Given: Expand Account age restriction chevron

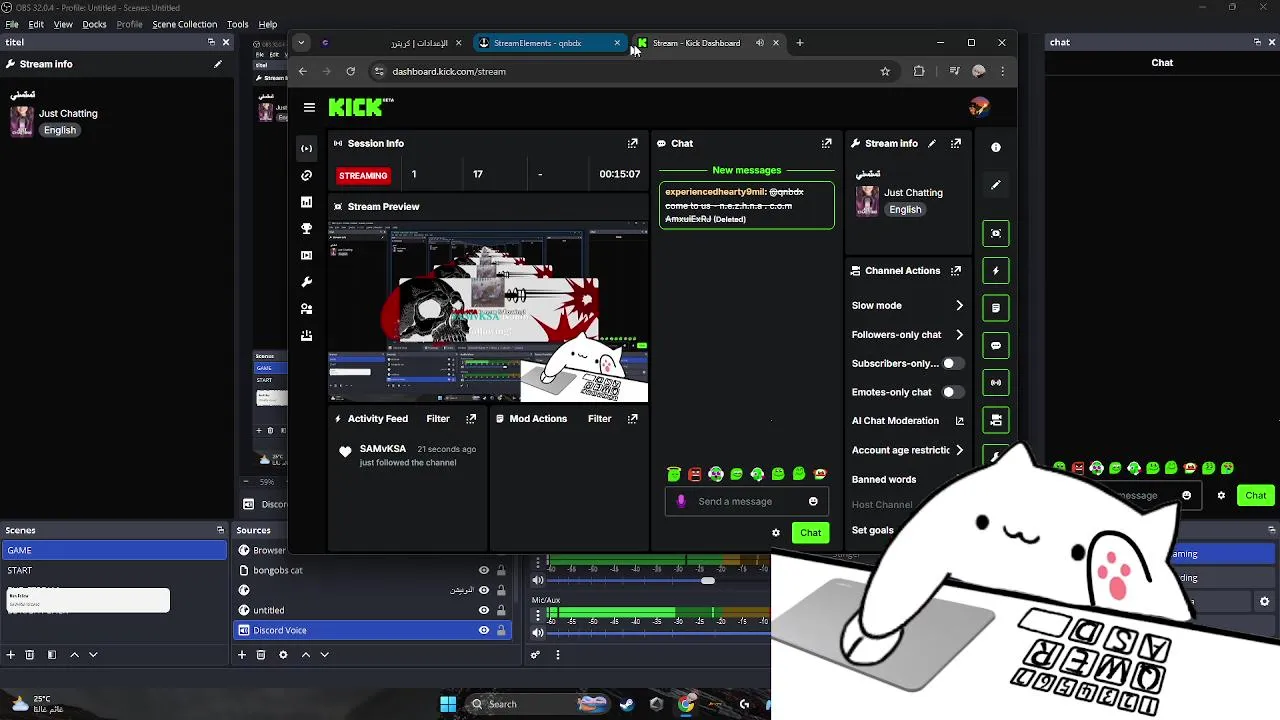Looking at the screenshot, I should 960,450.
